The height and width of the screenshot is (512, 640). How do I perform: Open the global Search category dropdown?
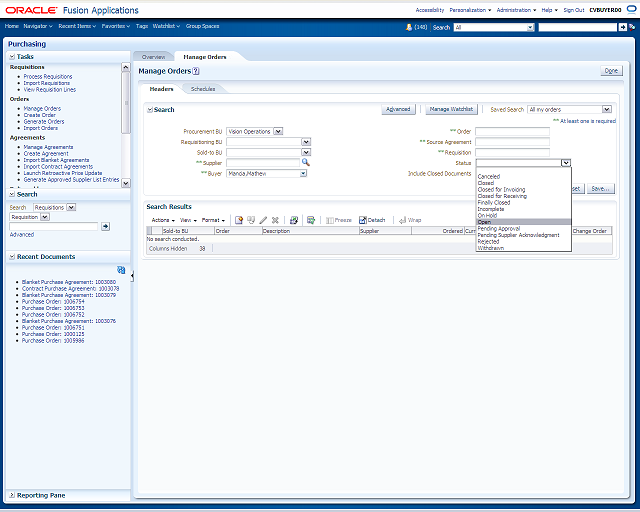pyautogui.click(x=530, y=27)
